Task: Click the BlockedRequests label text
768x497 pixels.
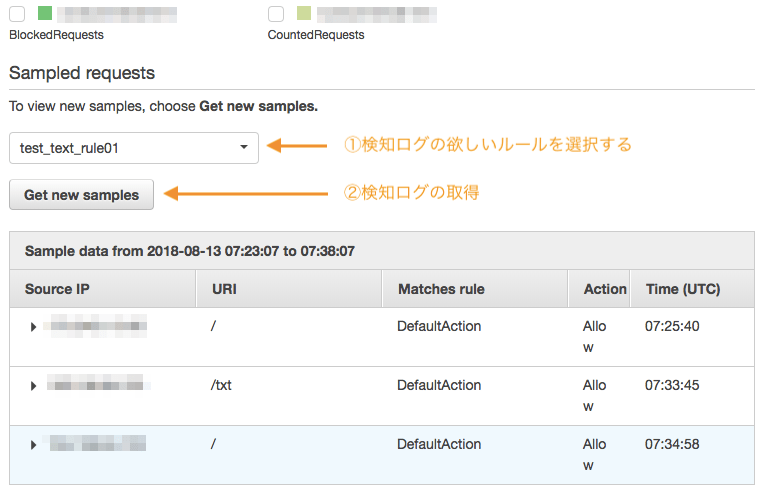Action: (56, 35)
